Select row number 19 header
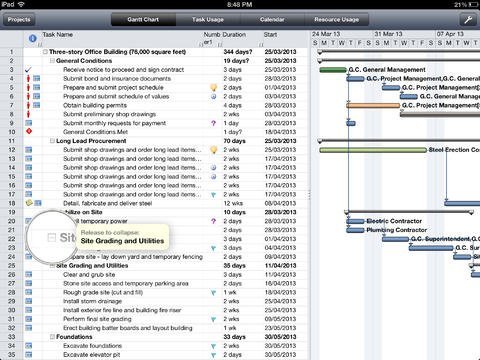The width and height of the screenshot is (480, 360). (12, 212)
